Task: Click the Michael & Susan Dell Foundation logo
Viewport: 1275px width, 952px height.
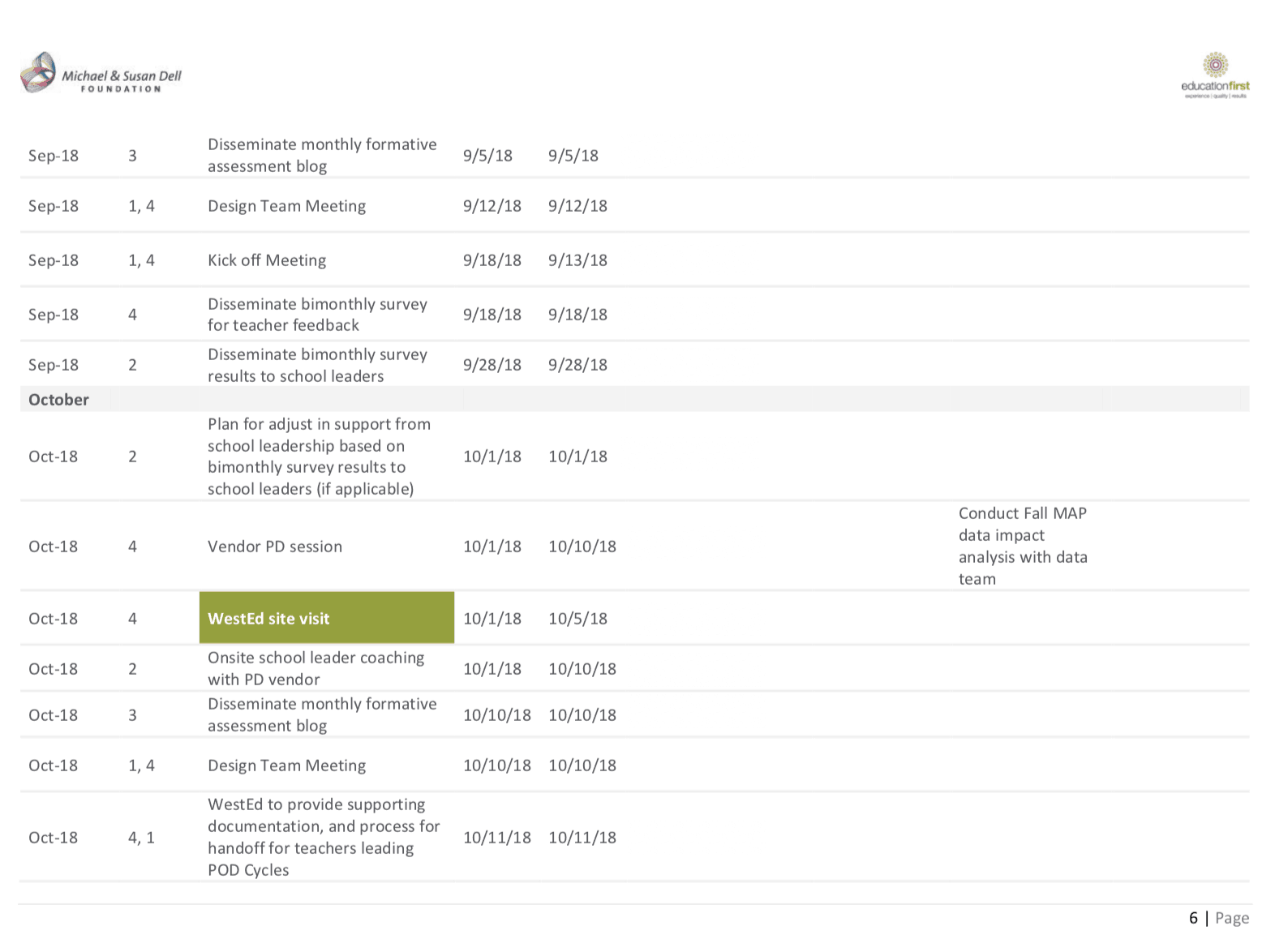Action: coord(101,74)
